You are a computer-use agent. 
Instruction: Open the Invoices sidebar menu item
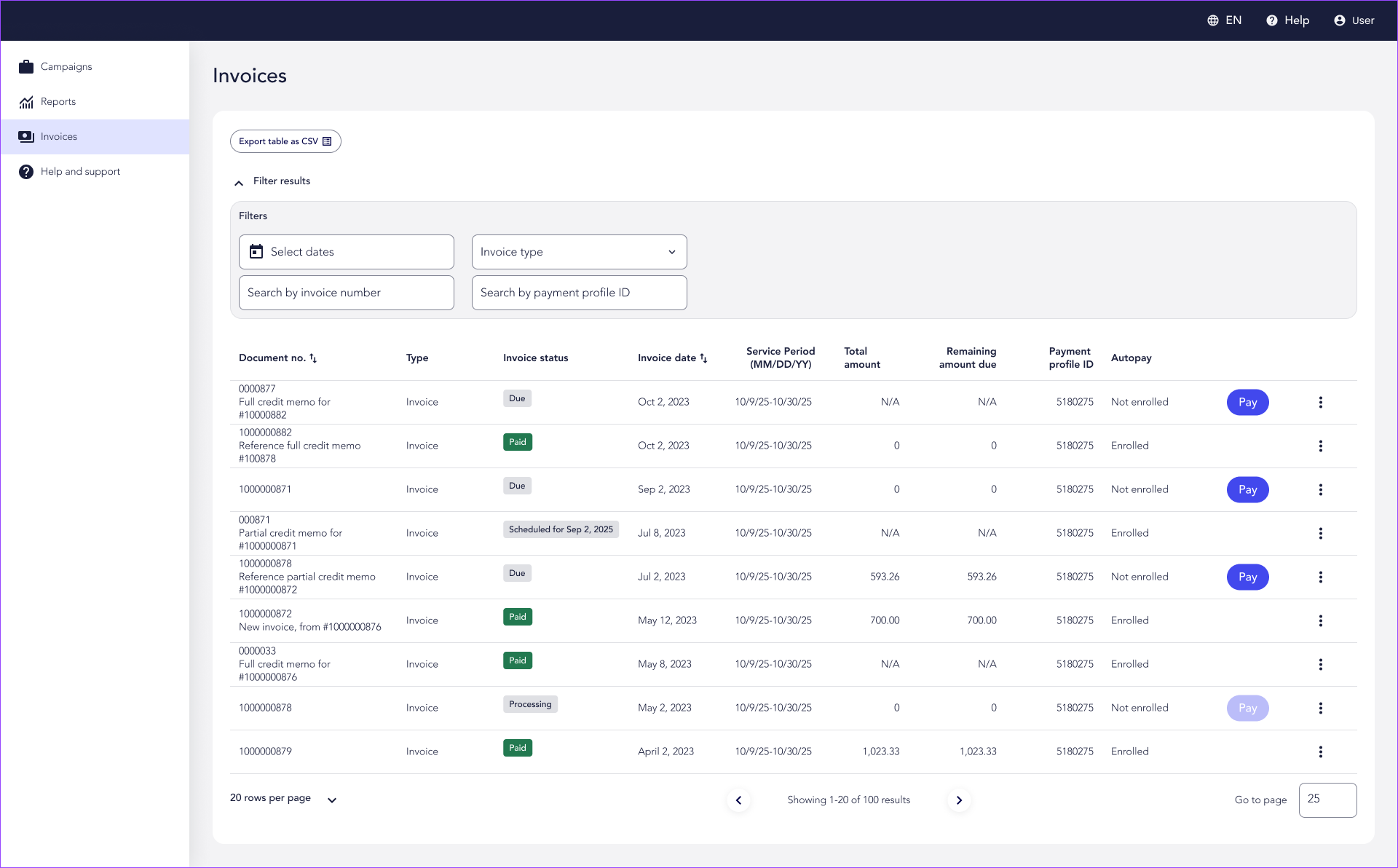click(58, 137)
